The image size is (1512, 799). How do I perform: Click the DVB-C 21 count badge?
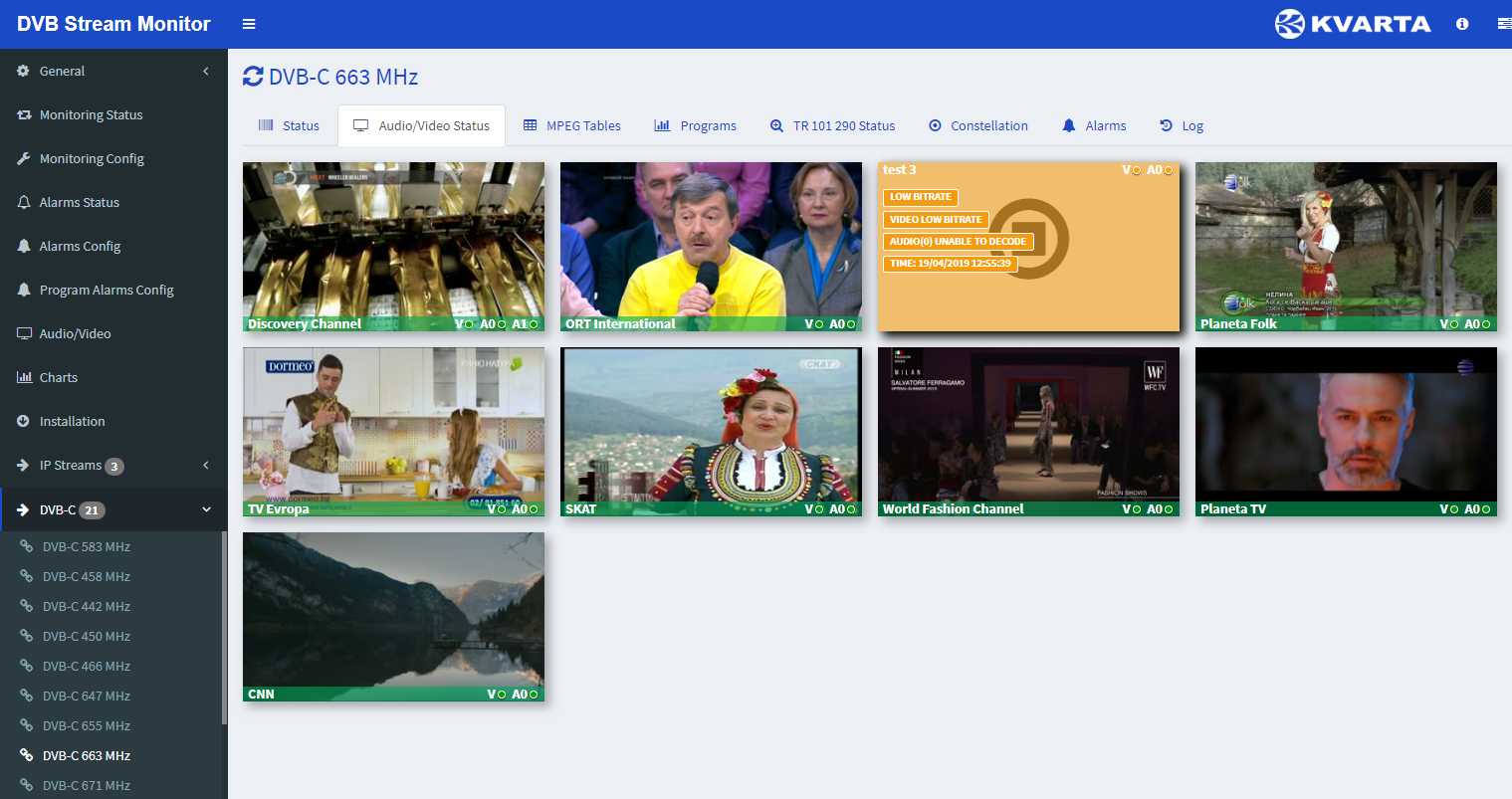click(92, 510)
